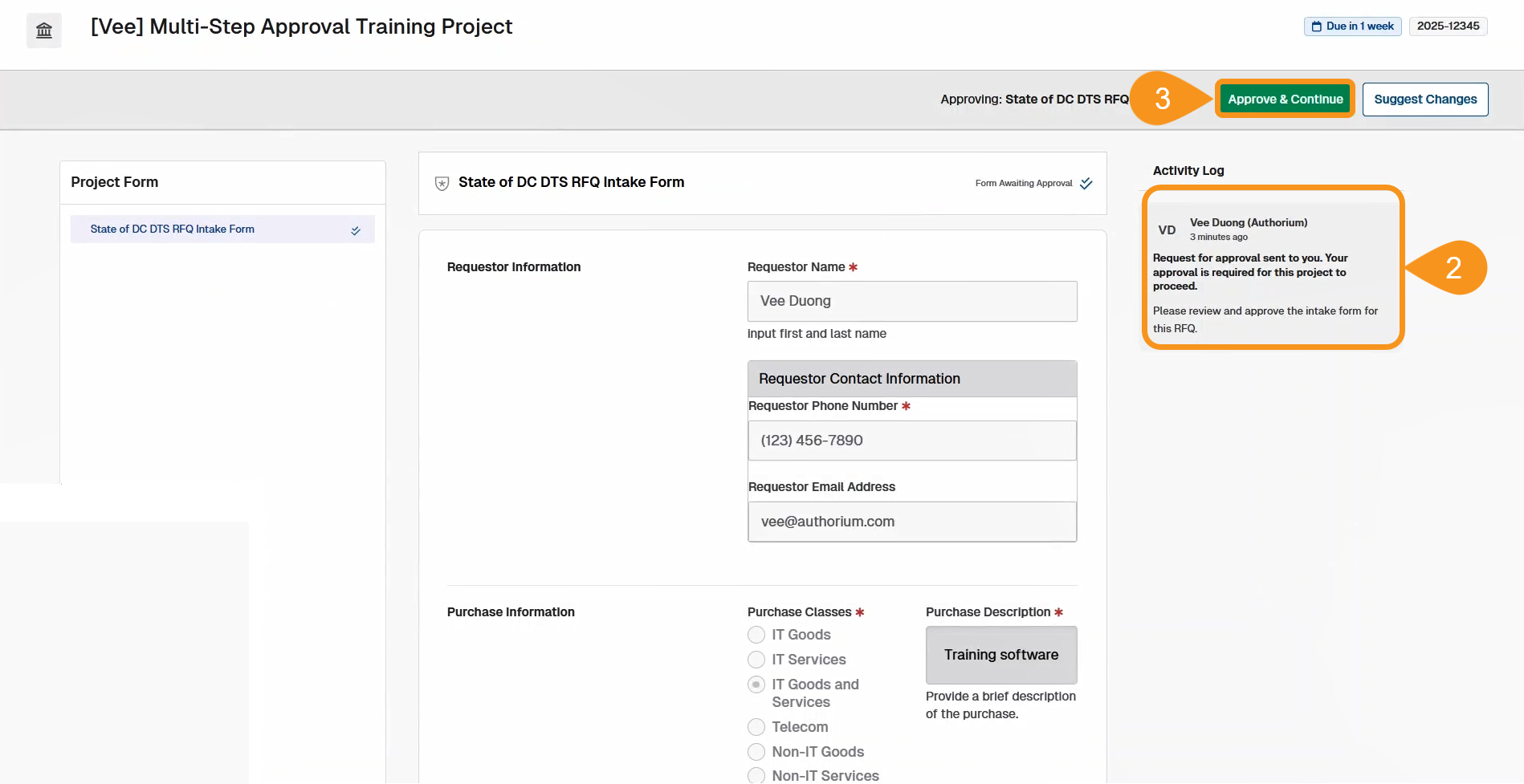
Task: Select the Non-IT Goods radio button
Action: point(756,752)
